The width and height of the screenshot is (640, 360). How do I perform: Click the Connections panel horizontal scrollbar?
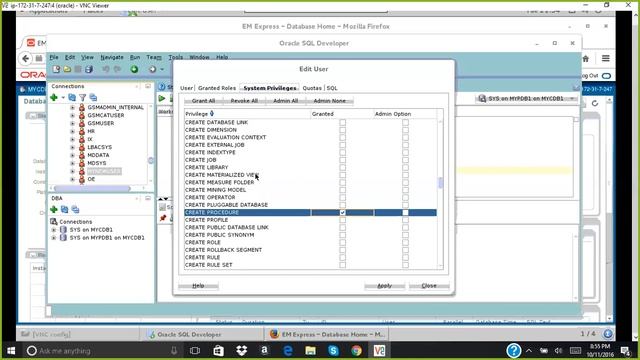point(93,188)
